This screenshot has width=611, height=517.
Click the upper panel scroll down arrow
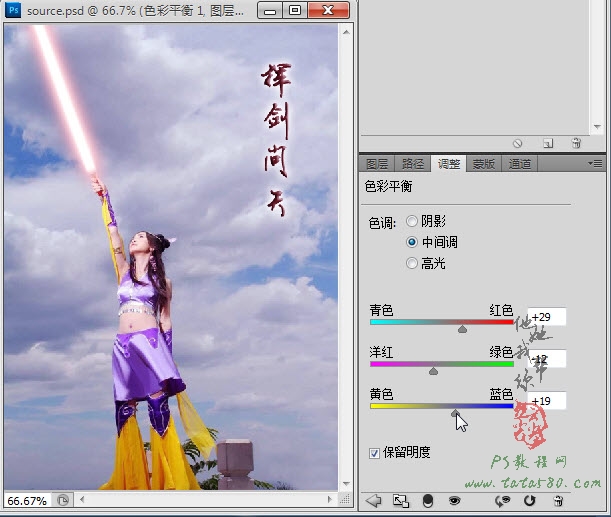click(x=597, y=127)
